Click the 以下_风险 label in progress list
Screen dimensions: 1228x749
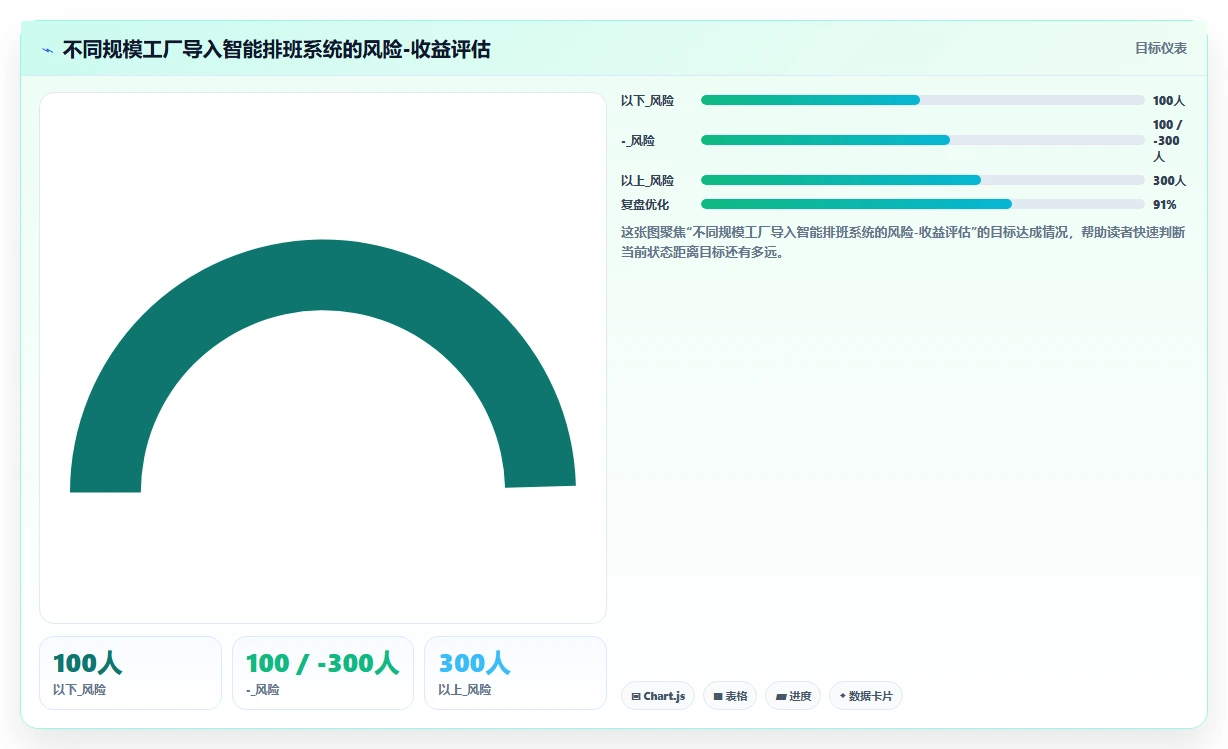(x=647, y=100)
